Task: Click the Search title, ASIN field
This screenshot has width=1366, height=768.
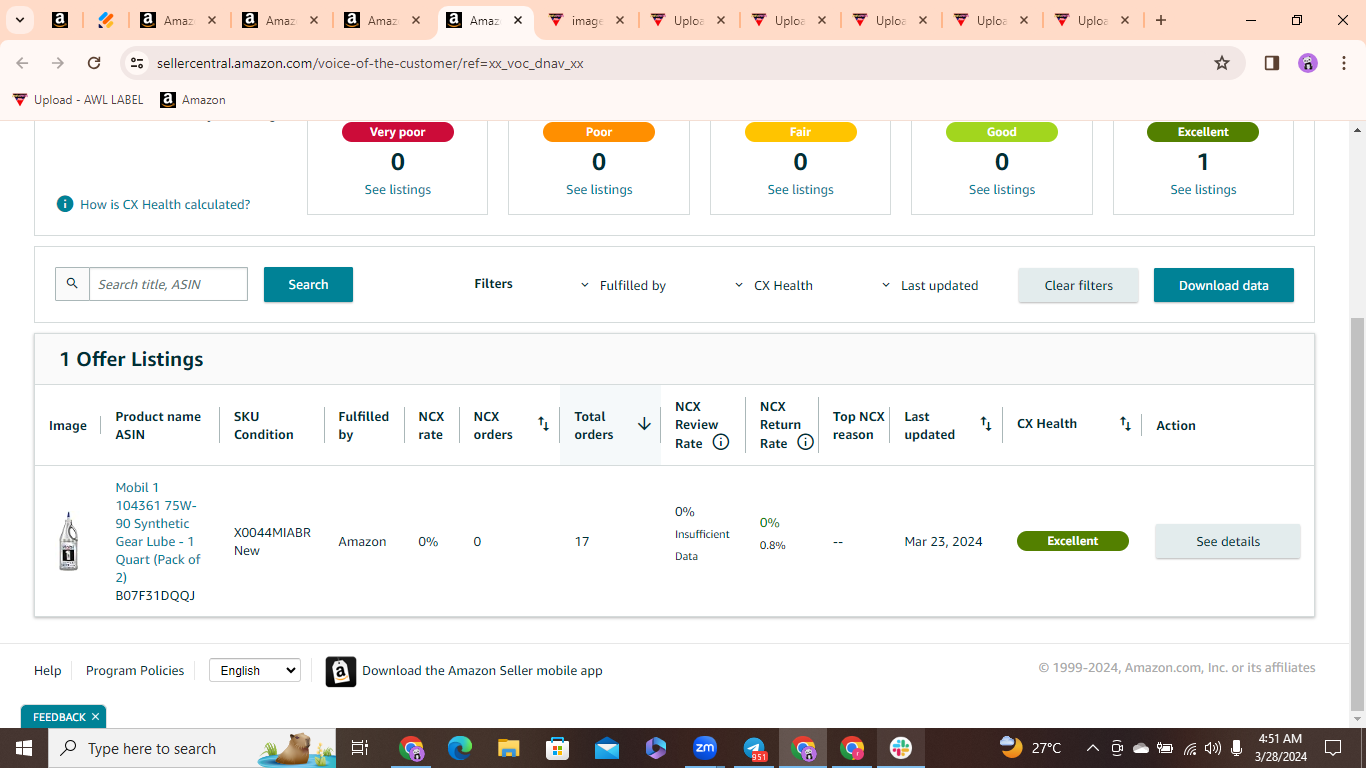Action: point(168,284)
